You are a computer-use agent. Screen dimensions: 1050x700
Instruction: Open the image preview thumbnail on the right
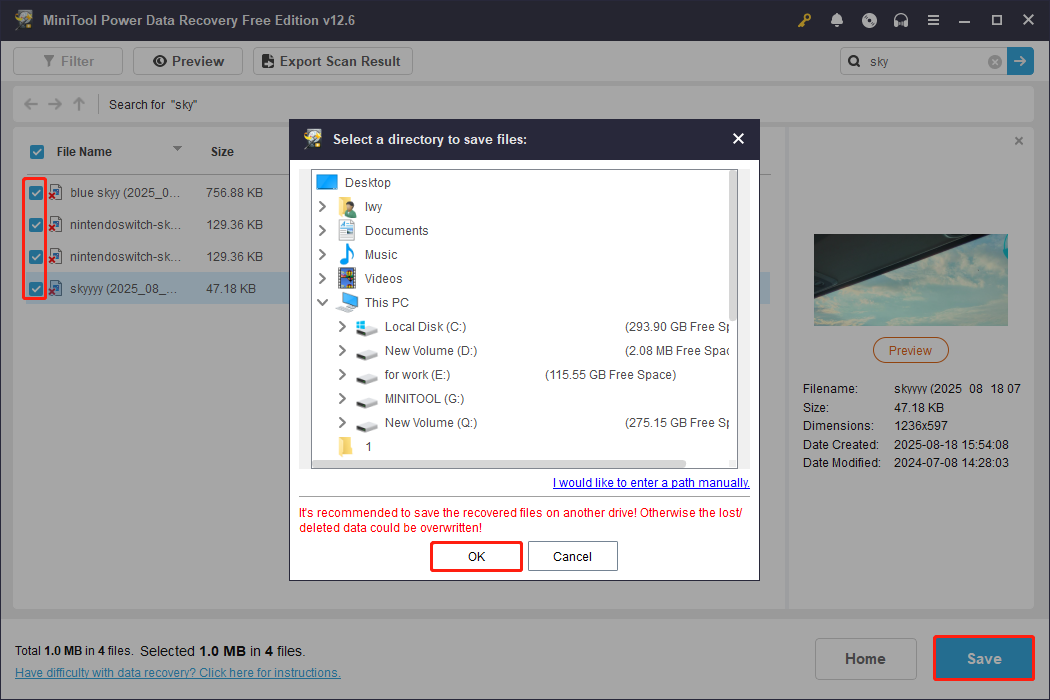[x=910, y=280]
